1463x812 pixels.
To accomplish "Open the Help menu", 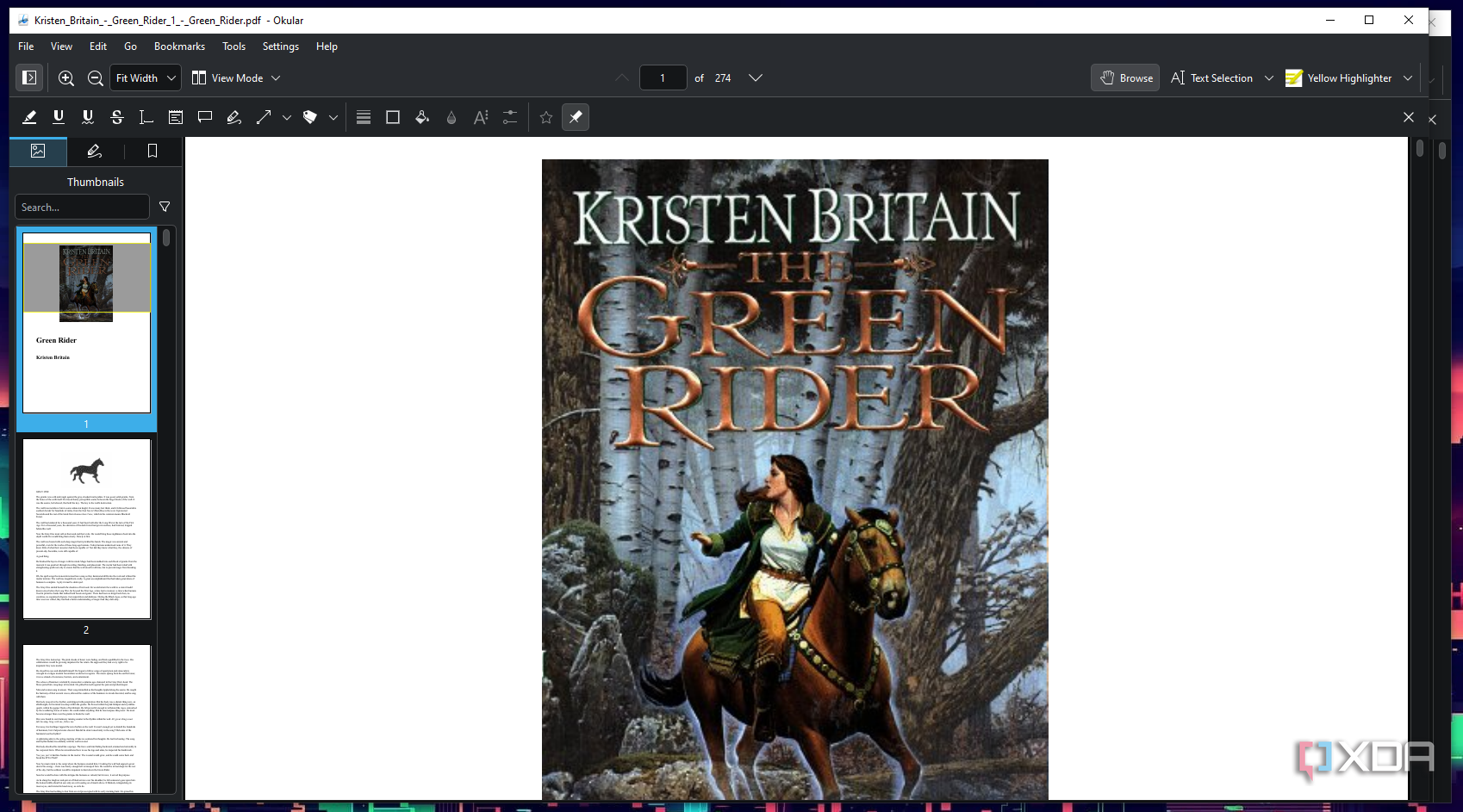I will 327,46.
